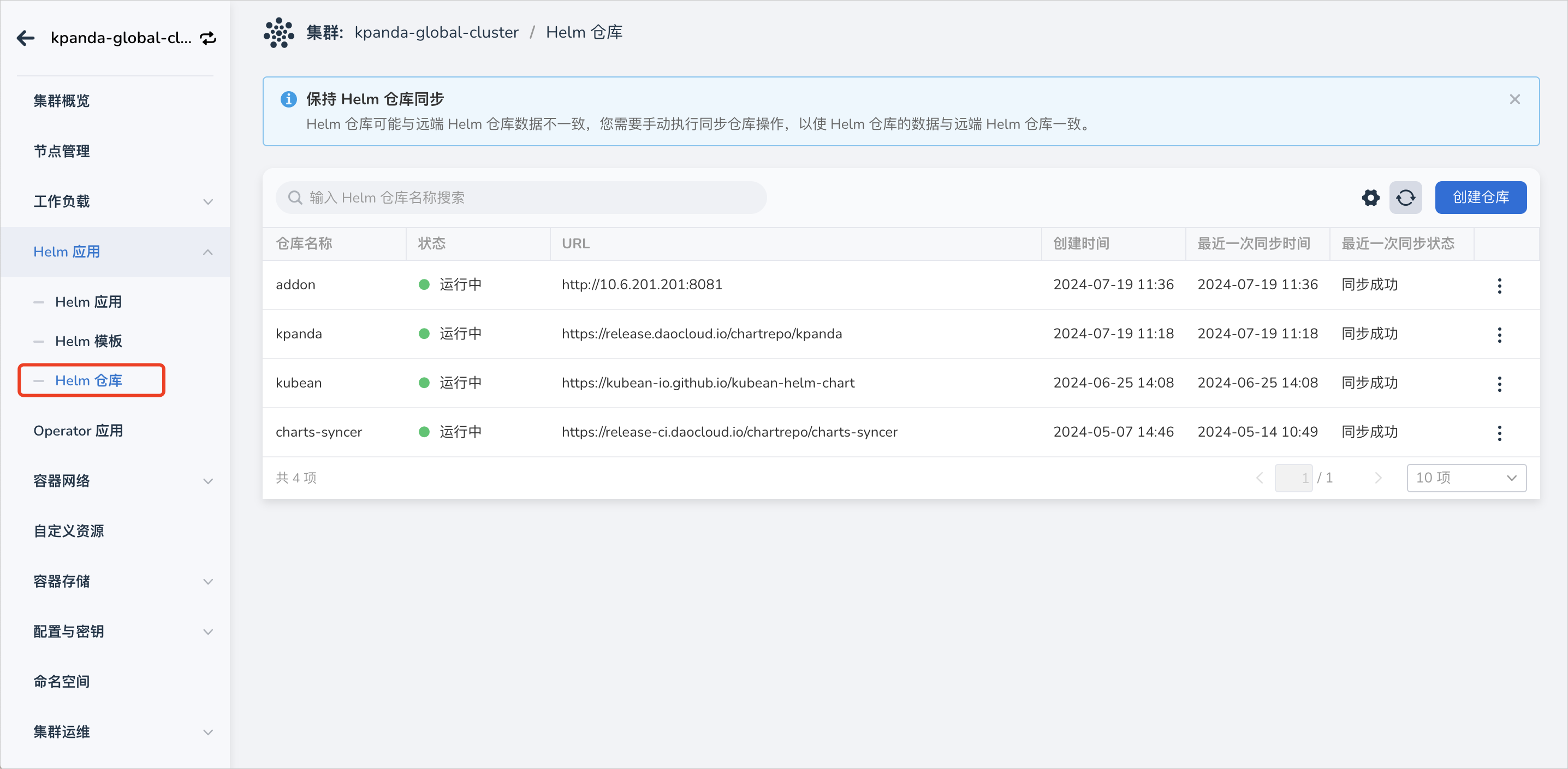The width and height of the screenshot is (1568, 769).
Task: Open more actions for kpanda repository
Action: coord(1499,335)
